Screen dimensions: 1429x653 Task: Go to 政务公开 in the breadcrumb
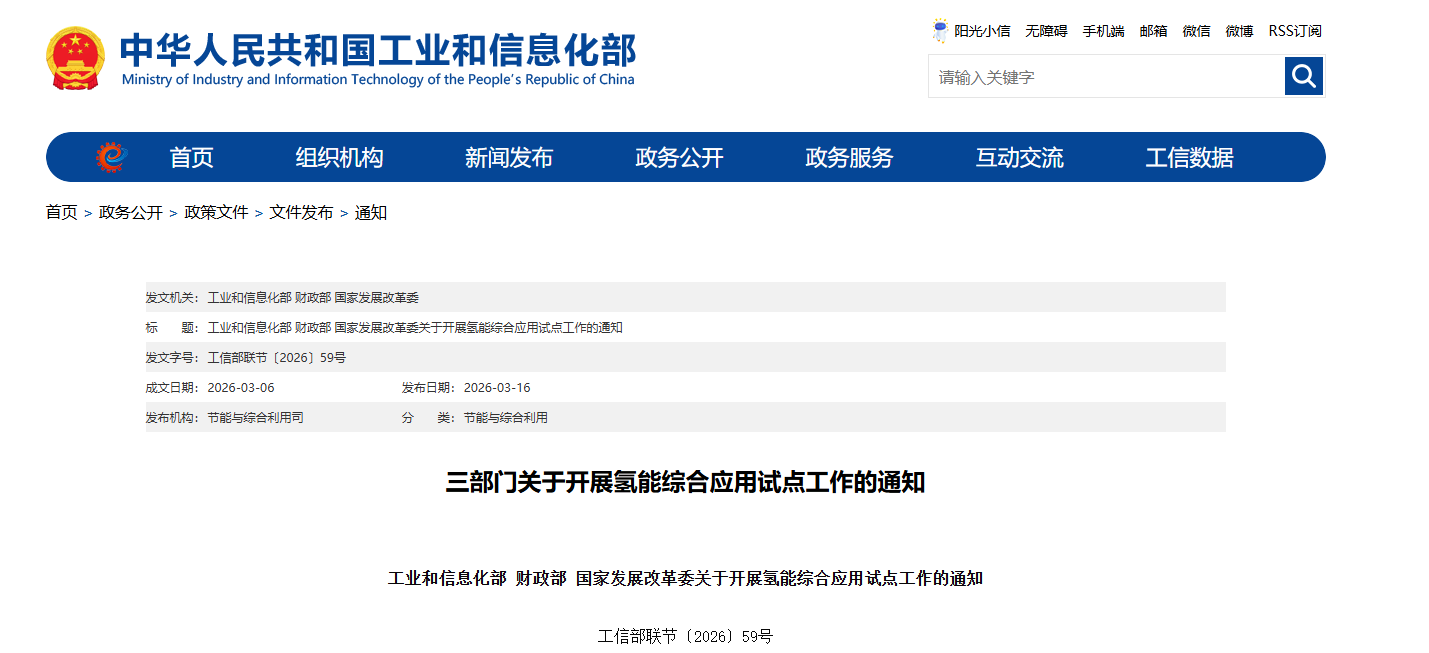131,212
